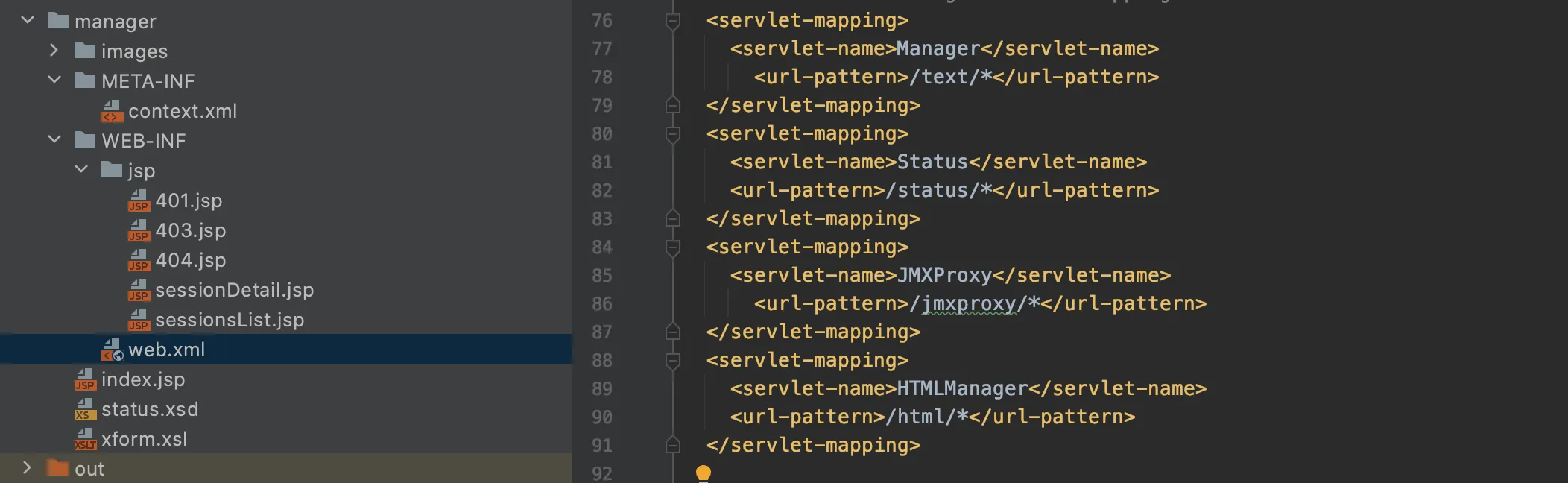The image size is (1568, 483).
Task: Fold the servlet-mapping block at line 80
Action: (672, 134)
